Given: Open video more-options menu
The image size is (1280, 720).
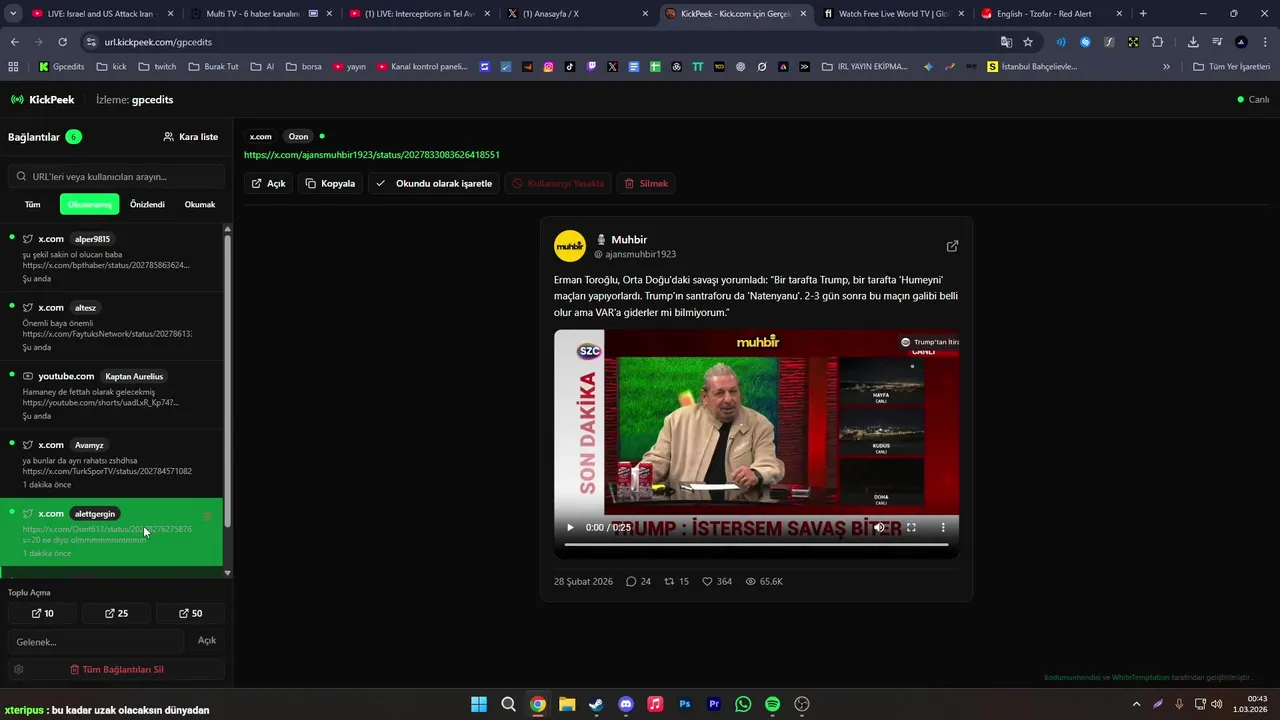Looking at the screenshot, I should tap(943, 527).
